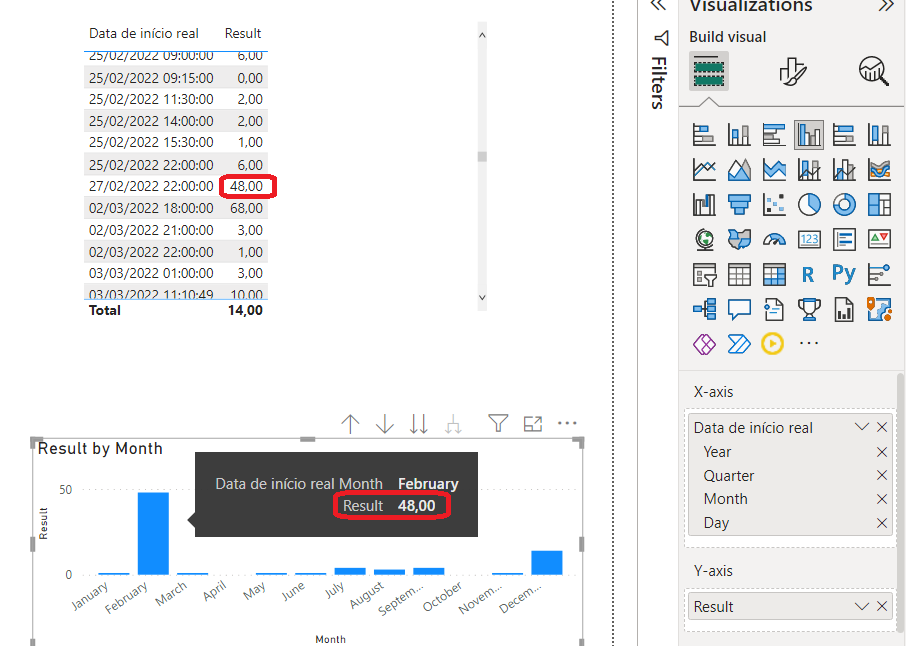Add a Power Apps visual
The width and height of the screenshot is (906, 646).
coord(704,344)
